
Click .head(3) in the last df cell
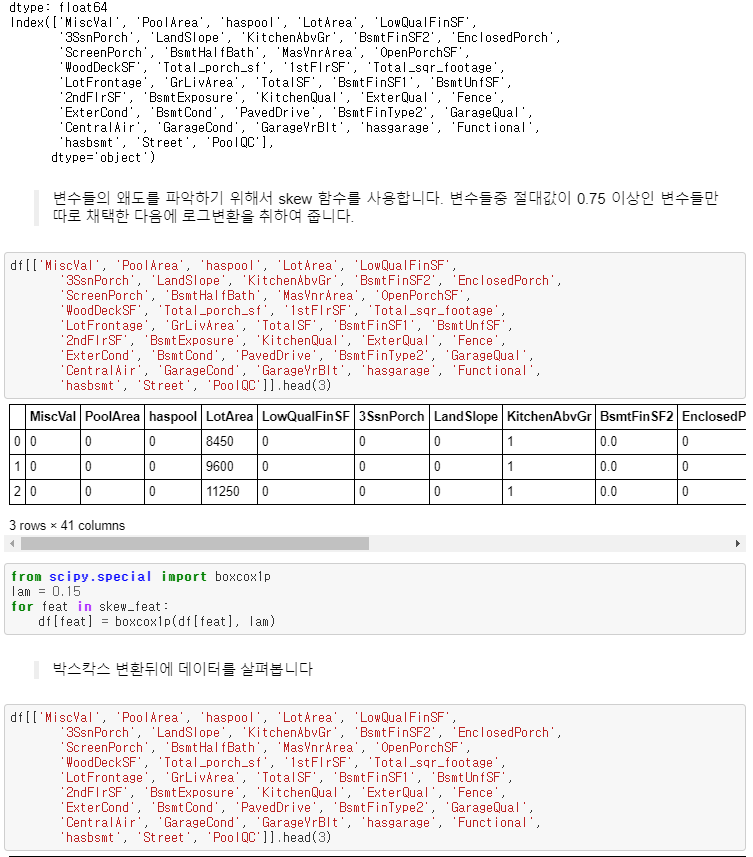(304, 838)
